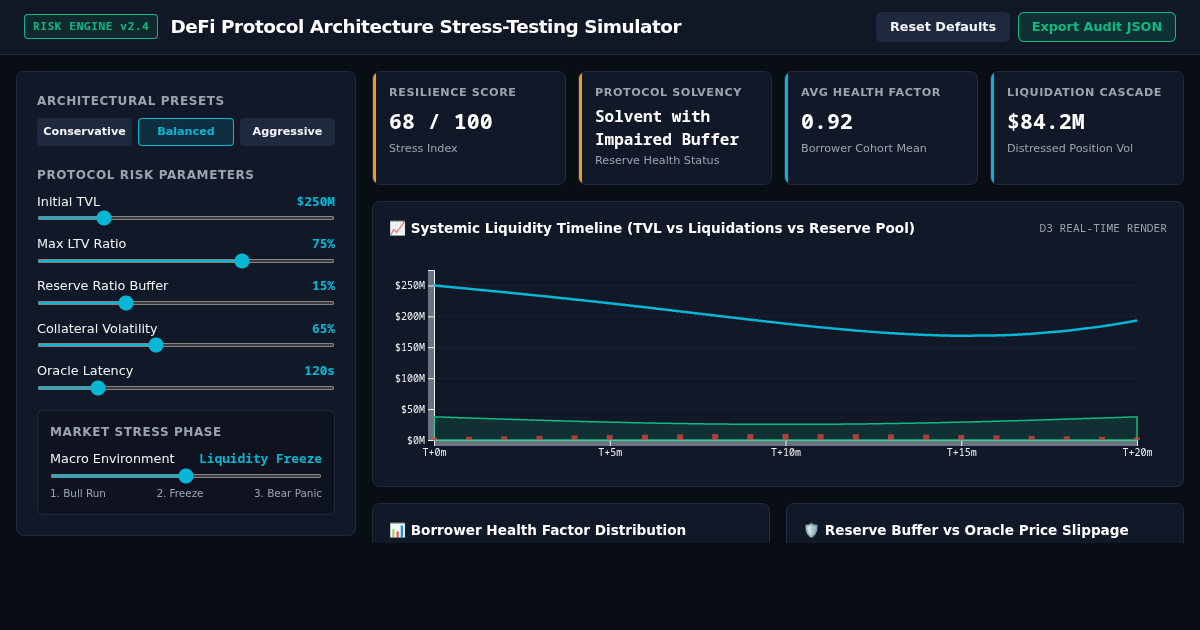Open the Protocol Solvency card
Viewport: 1200px width, 630px height.
click(675, 128)
